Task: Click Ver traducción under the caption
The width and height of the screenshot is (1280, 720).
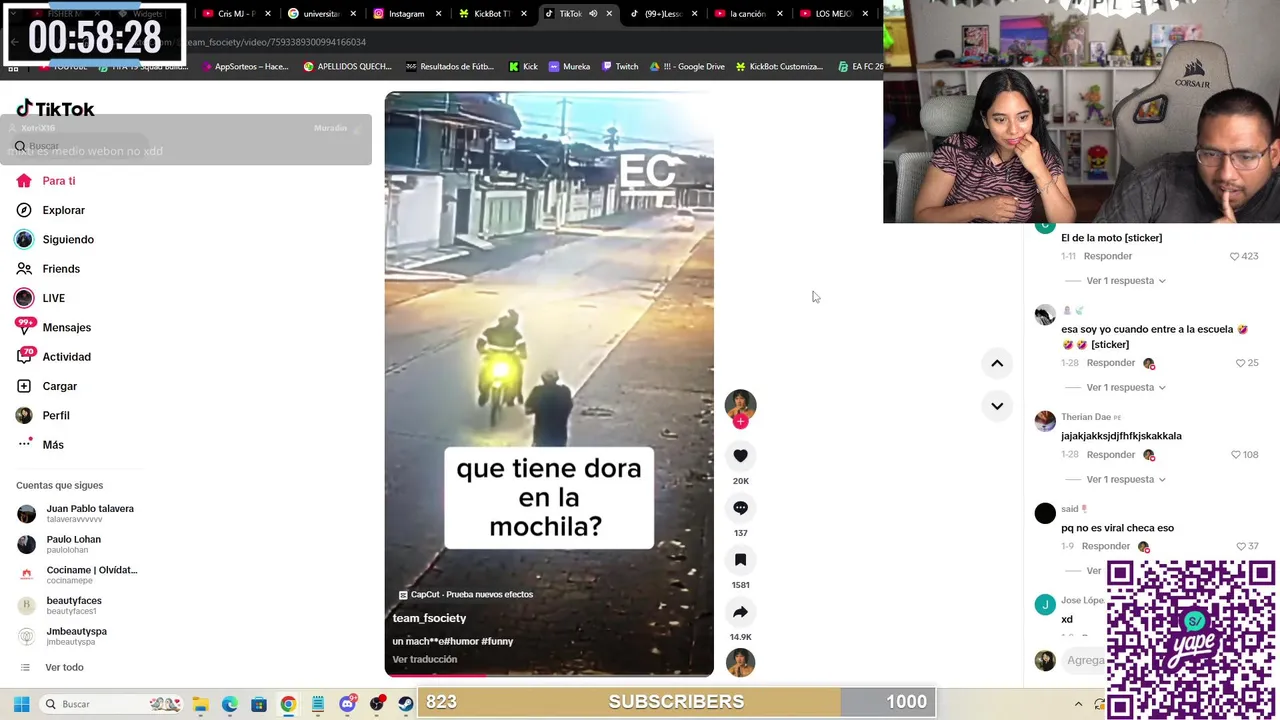Action: coord(424,660)
